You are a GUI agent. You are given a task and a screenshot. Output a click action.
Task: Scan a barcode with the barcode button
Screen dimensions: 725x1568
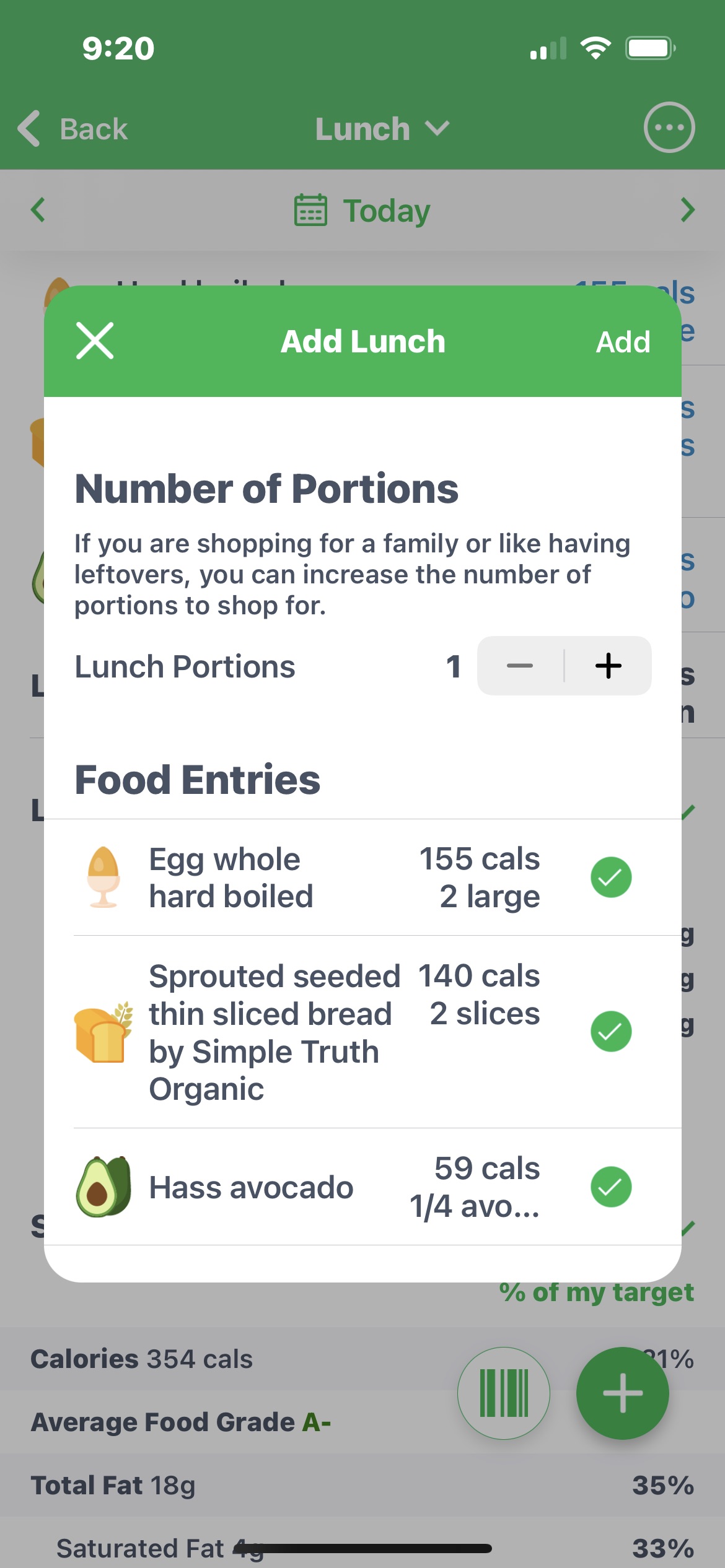pyautogui.click(x=503, y=1393)
